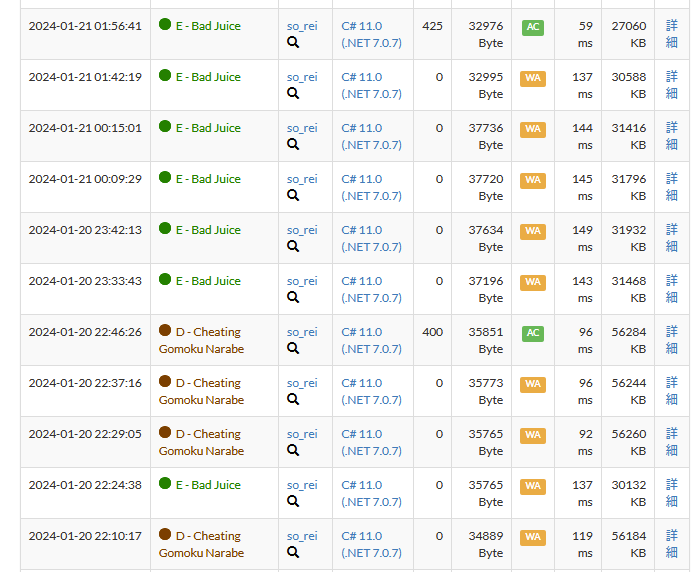Viewport: 694px width, 572px height.
Task: Open so_rei user link in the 22:24:38 row
Action: (302, 485)
